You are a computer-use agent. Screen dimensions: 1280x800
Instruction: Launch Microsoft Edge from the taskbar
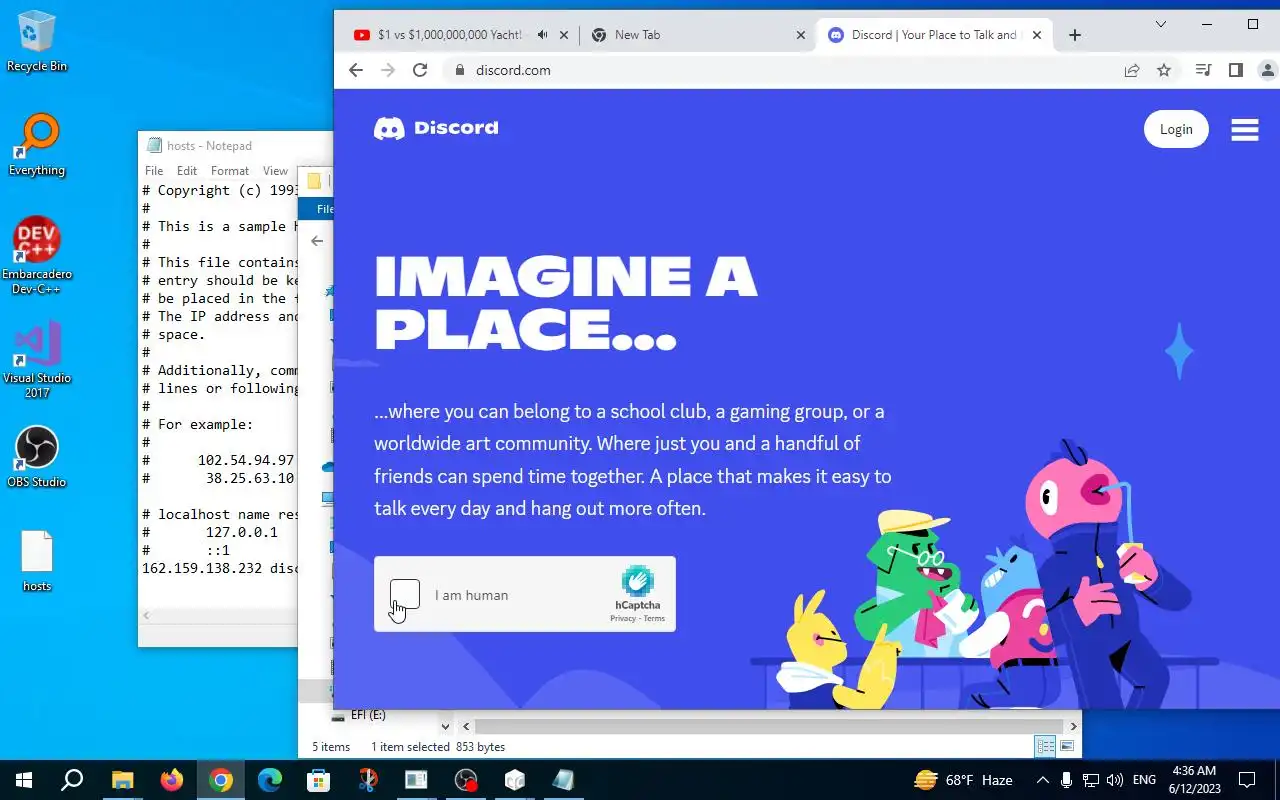270,780
